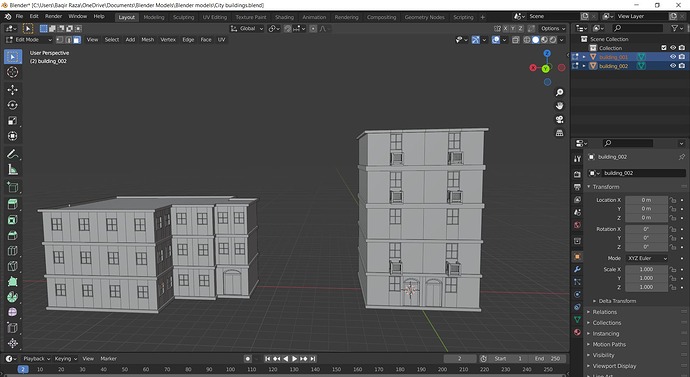Play the animation forward
Image resolution: width=690 pixels, height=377 pixels.
tap(294, 359)
